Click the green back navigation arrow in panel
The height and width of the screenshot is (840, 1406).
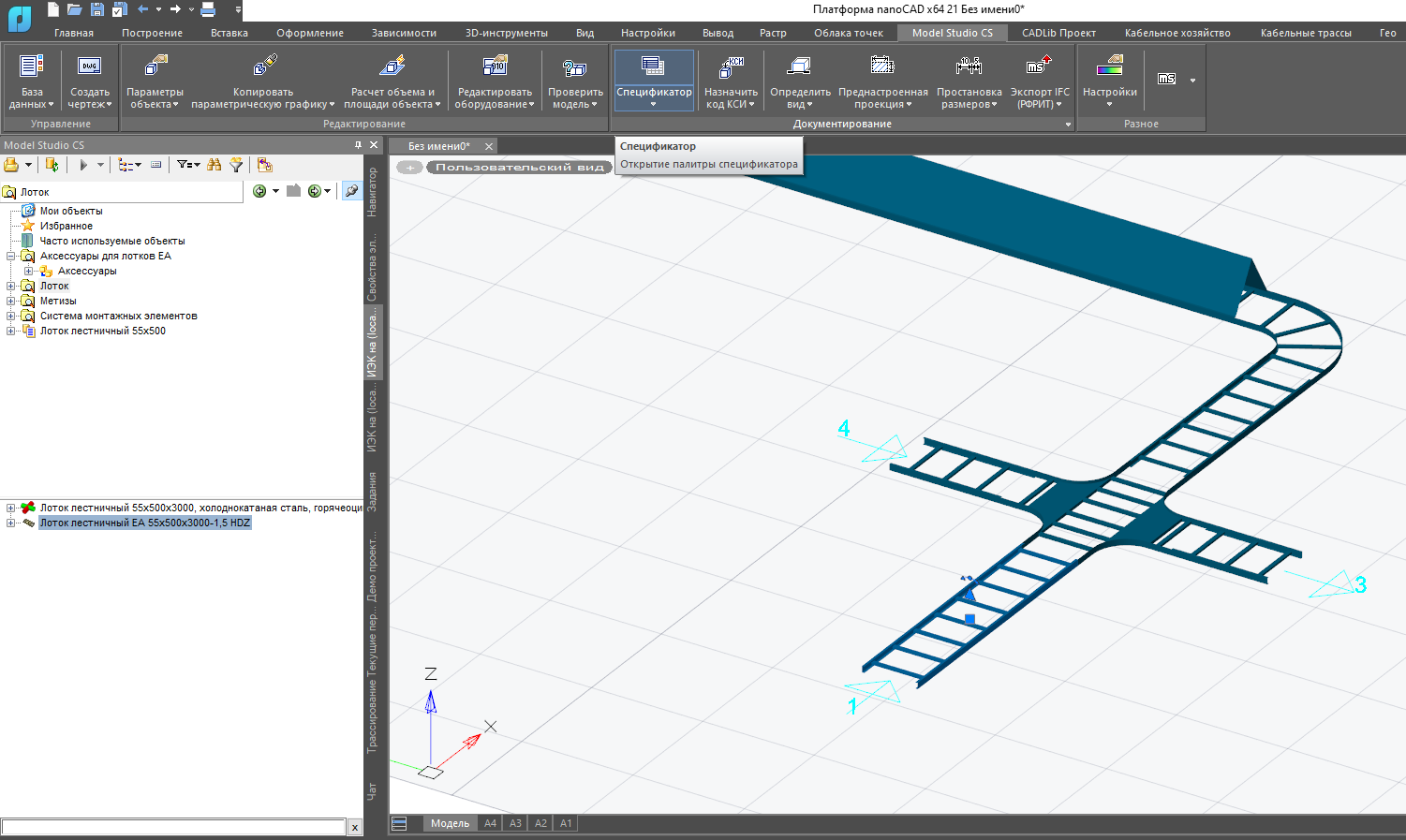(259, 191)
